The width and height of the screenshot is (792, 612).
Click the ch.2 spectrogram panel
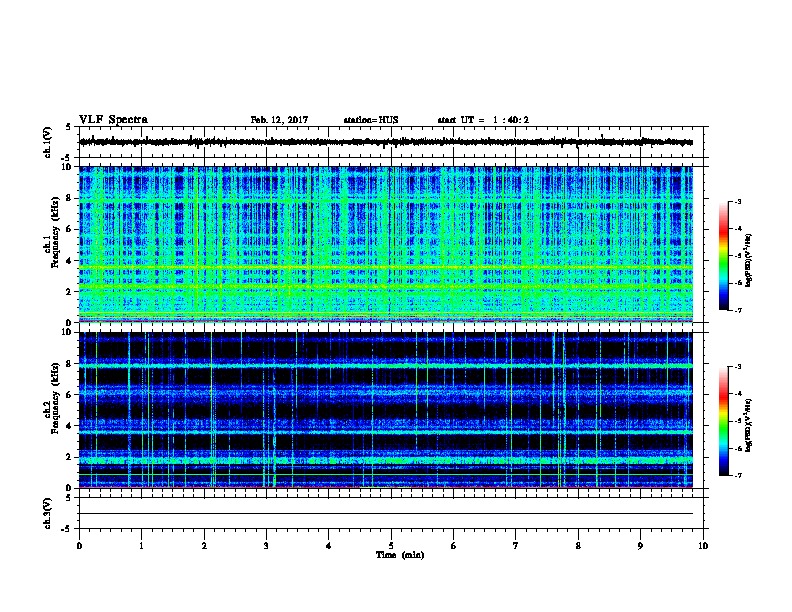pos(386,410)
